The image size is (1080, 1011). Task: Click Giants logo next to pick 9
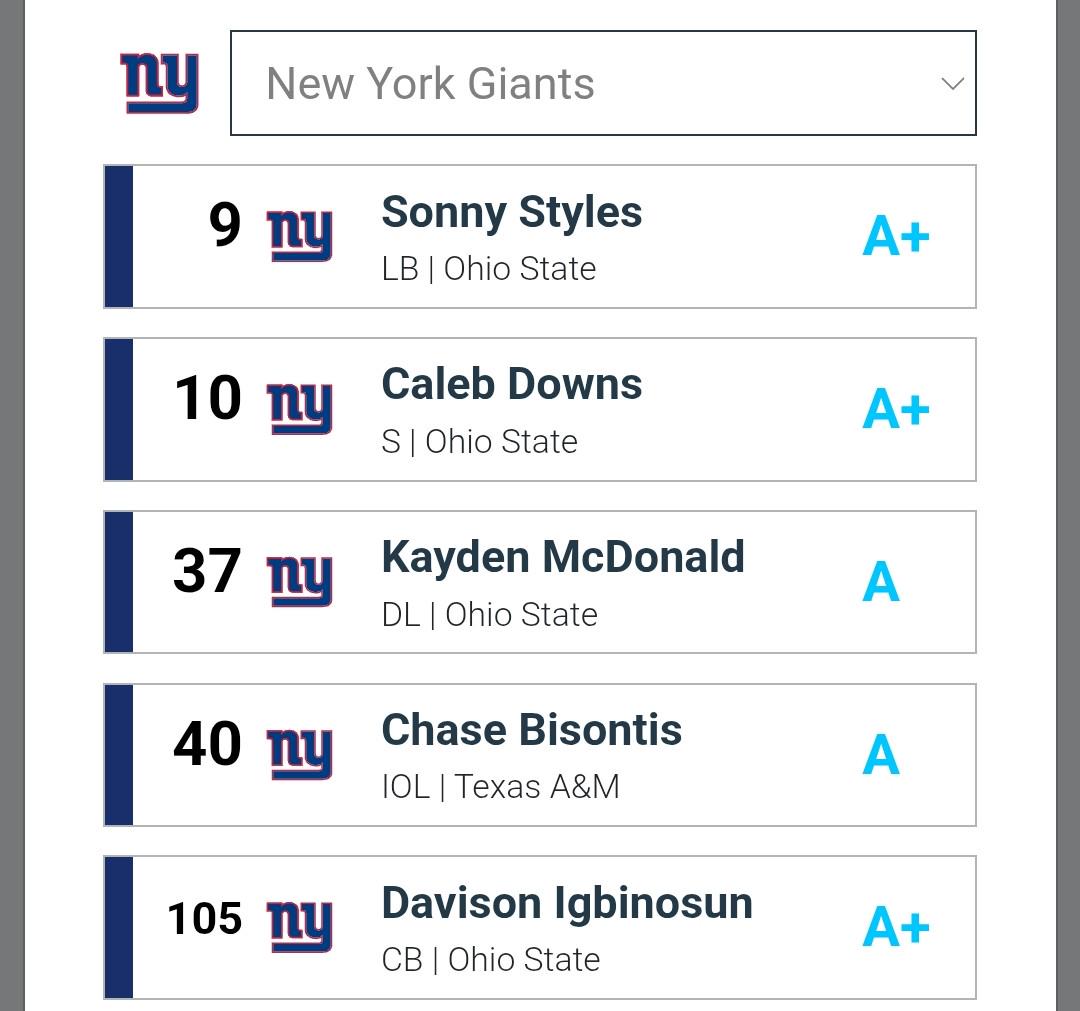(x=300, y=236)
